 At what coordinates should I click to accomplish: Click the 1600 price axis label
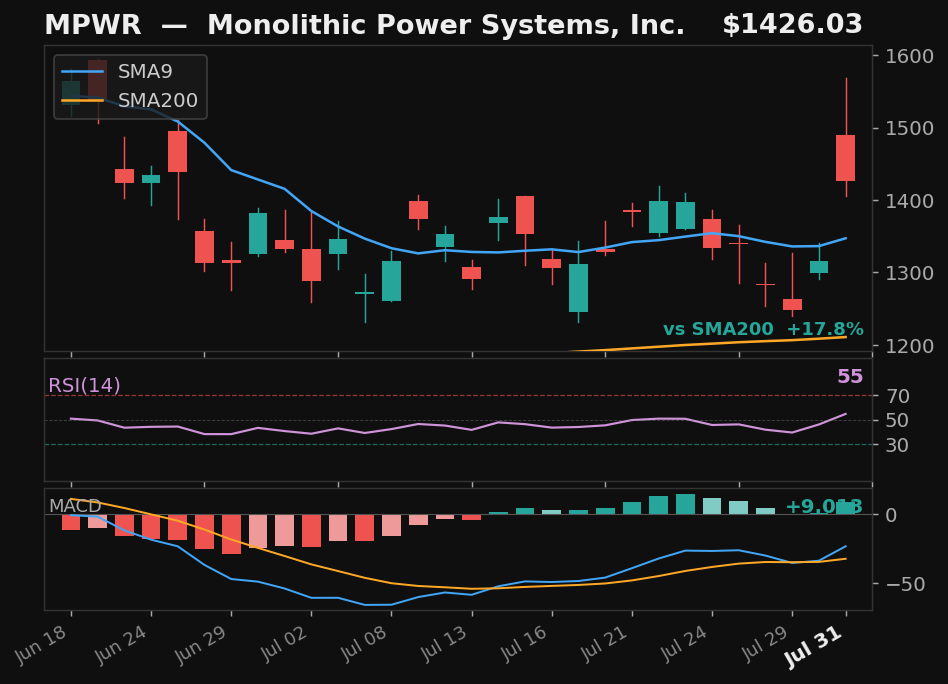(909, 56)
